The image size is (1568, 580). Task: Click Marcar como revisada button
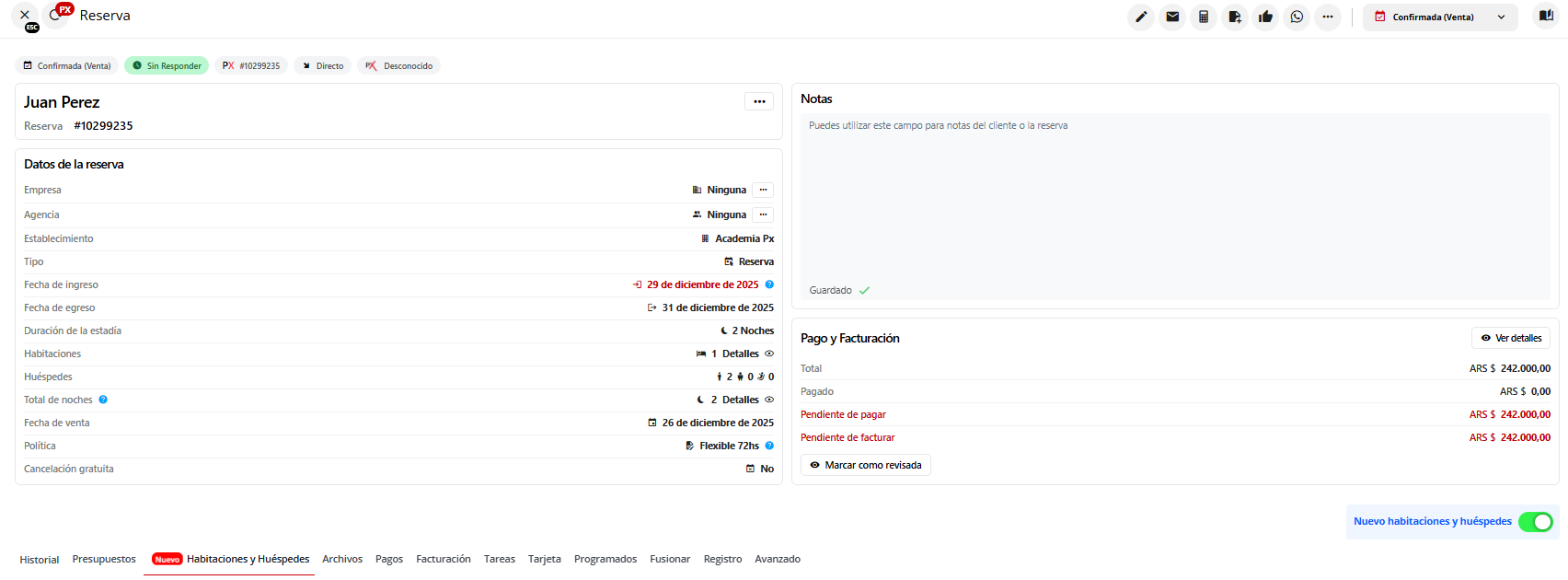click(865, 465)
